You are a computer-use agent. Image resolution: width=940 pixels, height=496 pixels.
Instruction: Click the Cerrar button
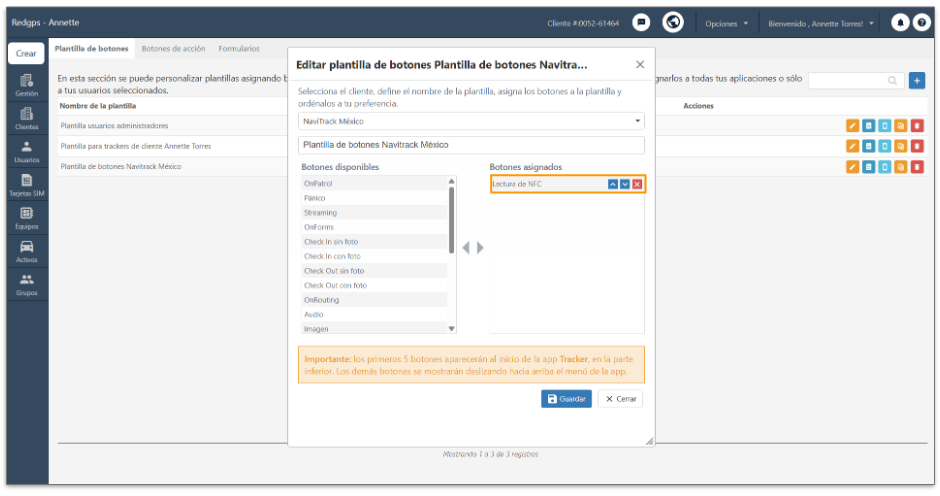[x=620, y=399]
